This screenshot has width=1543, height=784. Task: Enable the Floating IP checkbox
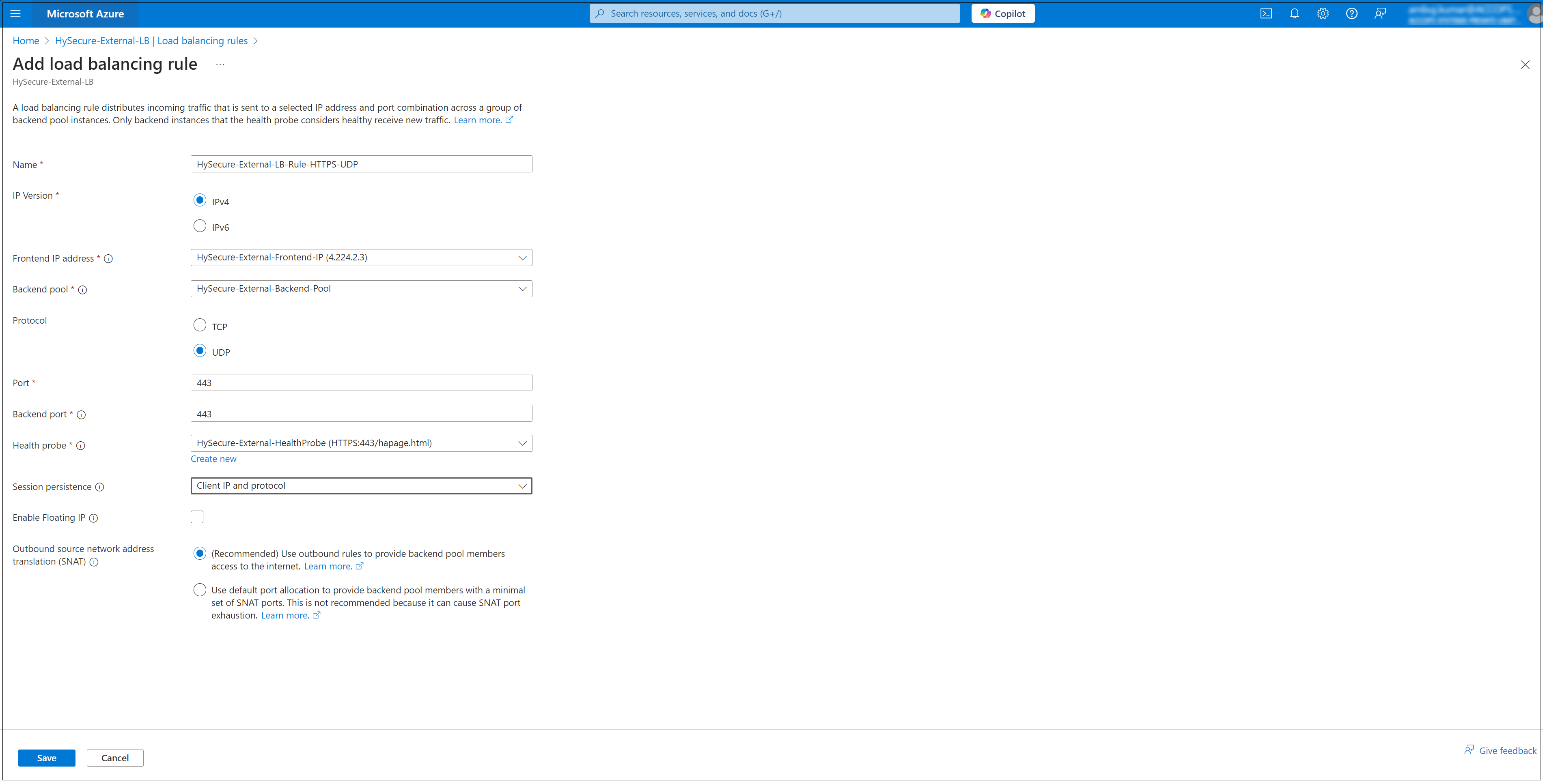pyautogui.click(x=197, y=517)
